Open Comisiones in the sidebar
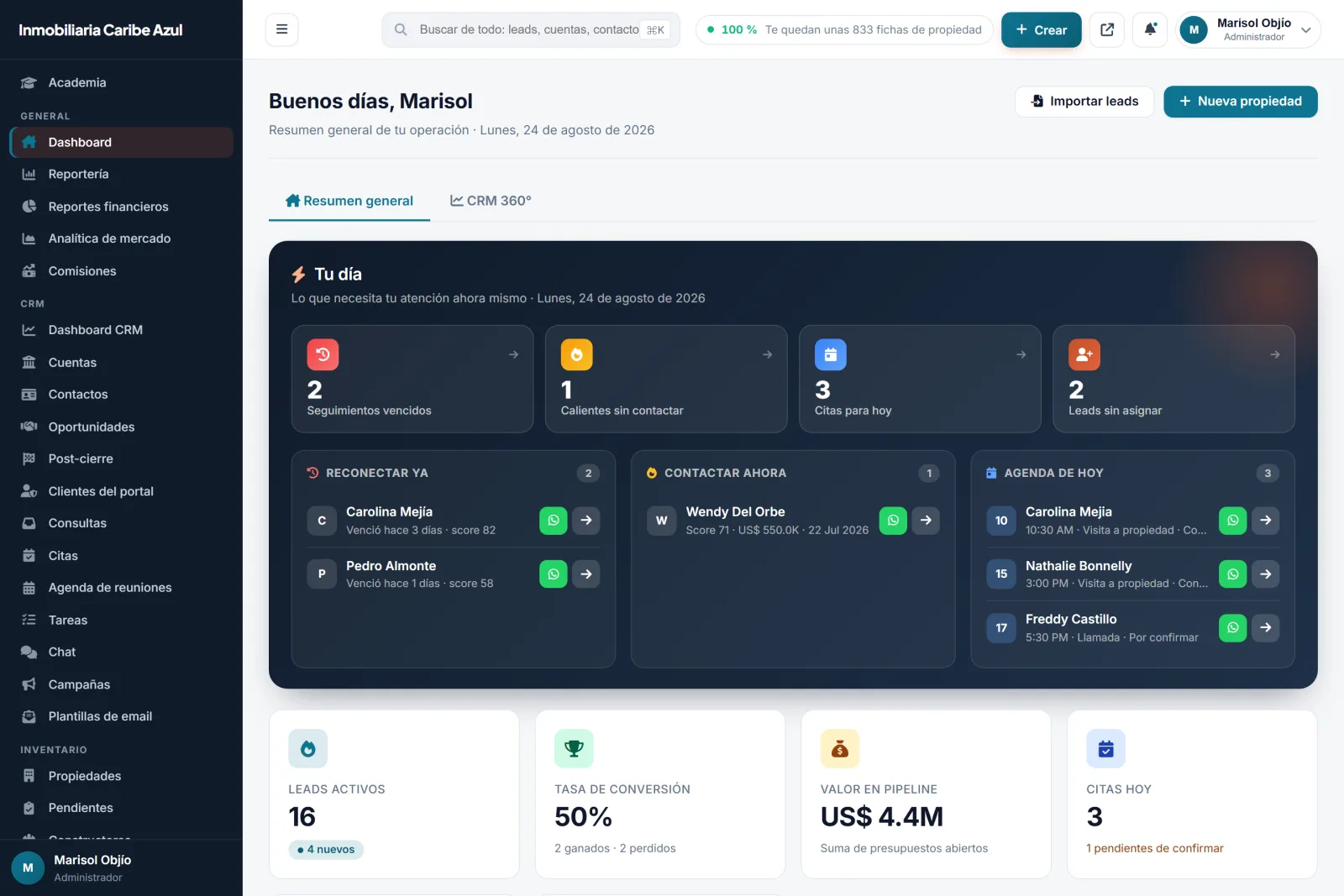 (122, 271)
